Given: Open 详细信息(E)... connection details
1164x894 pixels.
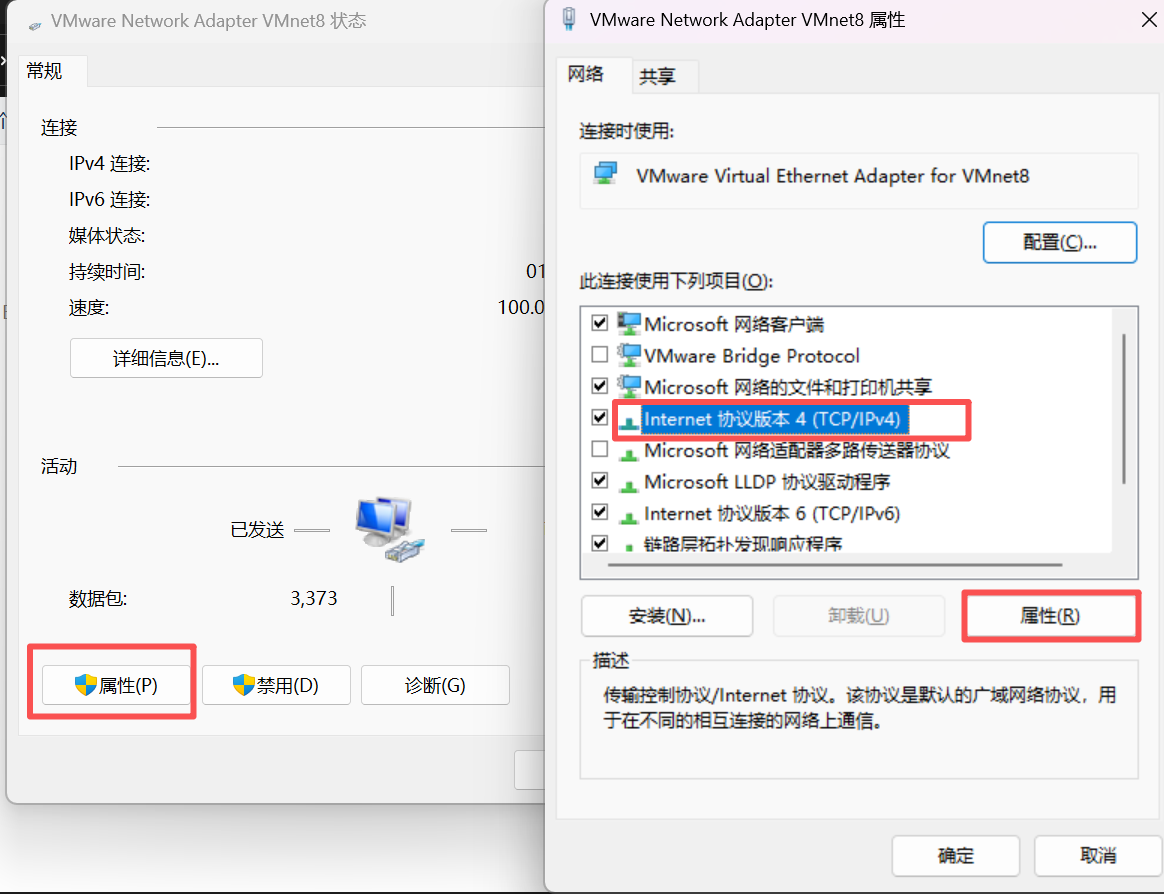Looking at the screenshot, I should (166, 359).
